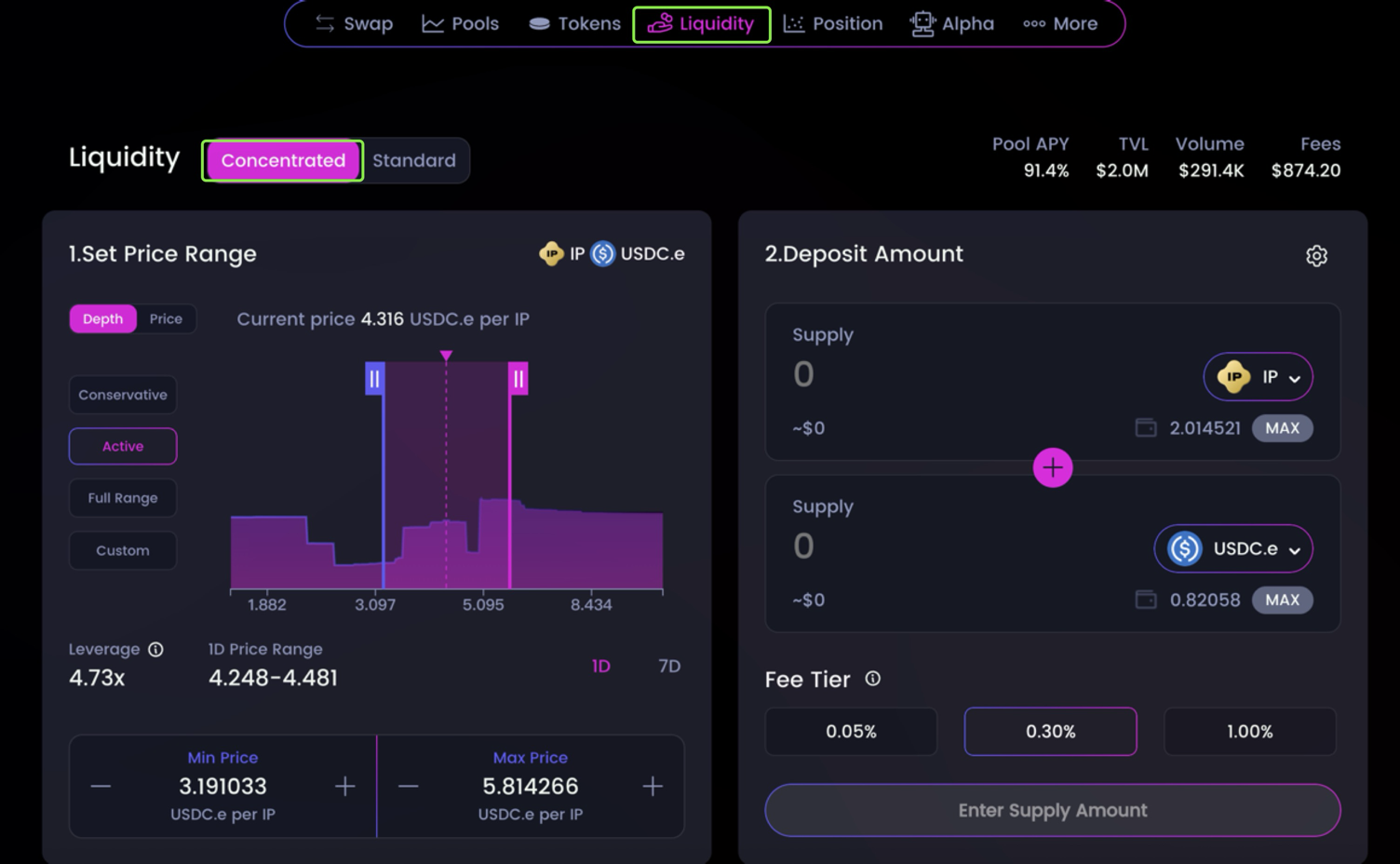
Task: Click MAX for IP supply
Action: coord(1282,428)
